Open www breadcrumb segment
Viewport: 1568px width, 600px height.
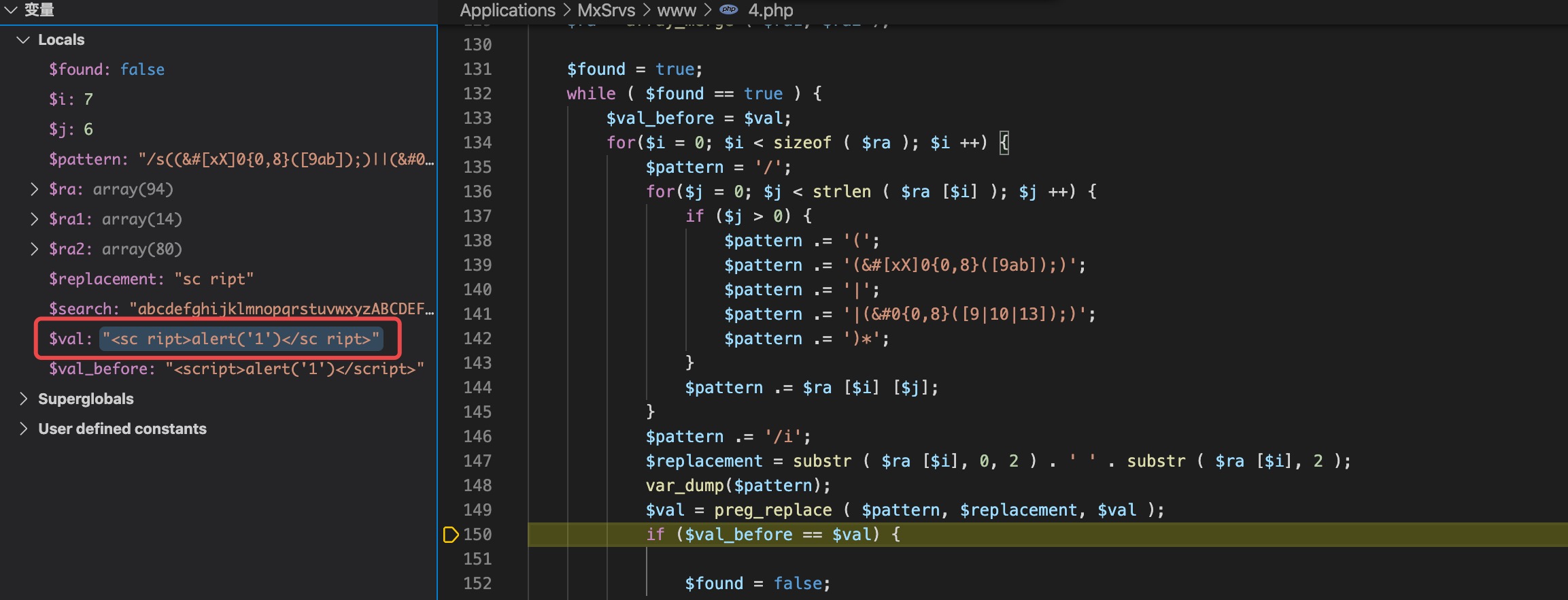(x=677, y=10)
